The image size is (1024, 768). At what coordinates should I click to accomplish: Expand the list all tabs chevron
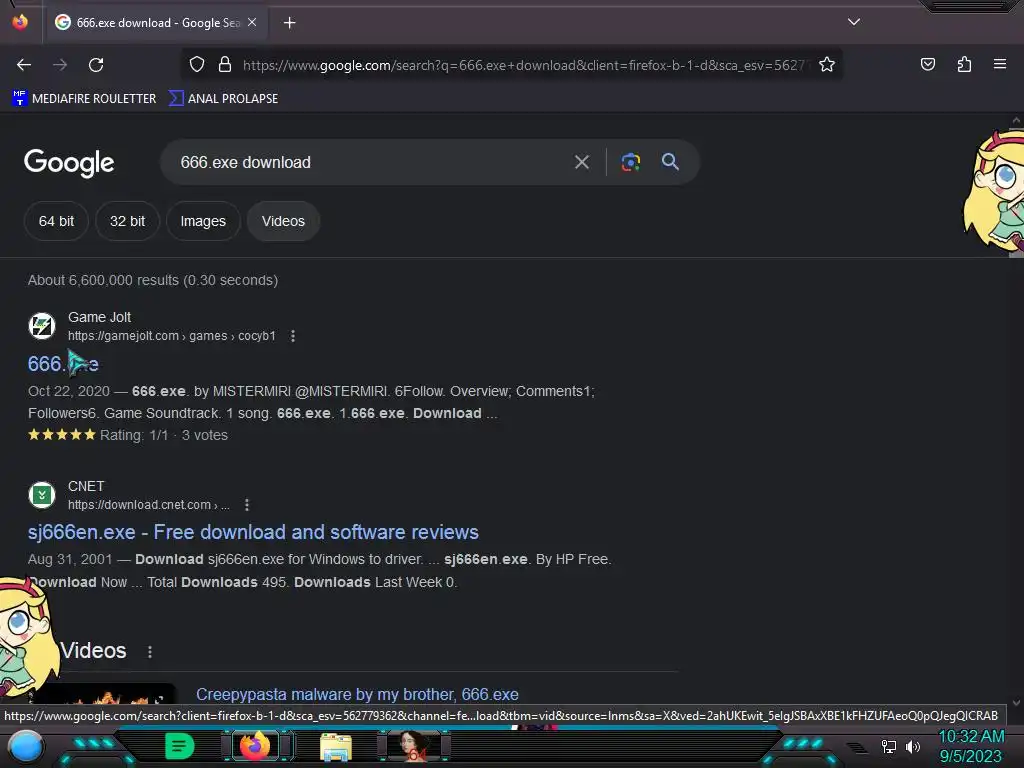[854, 22]
